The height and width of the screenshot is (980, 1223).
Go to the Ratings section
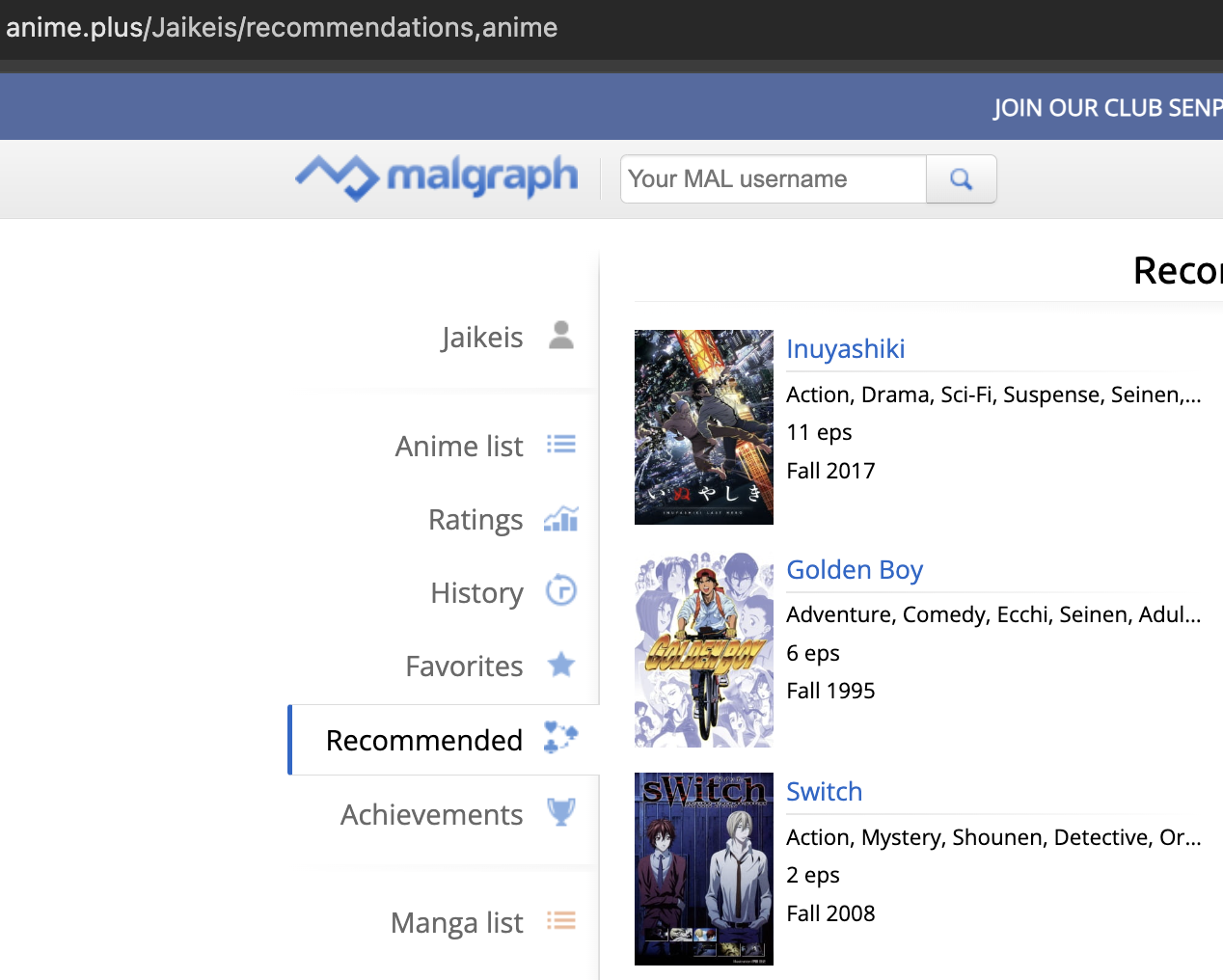[x=476, y=520]
